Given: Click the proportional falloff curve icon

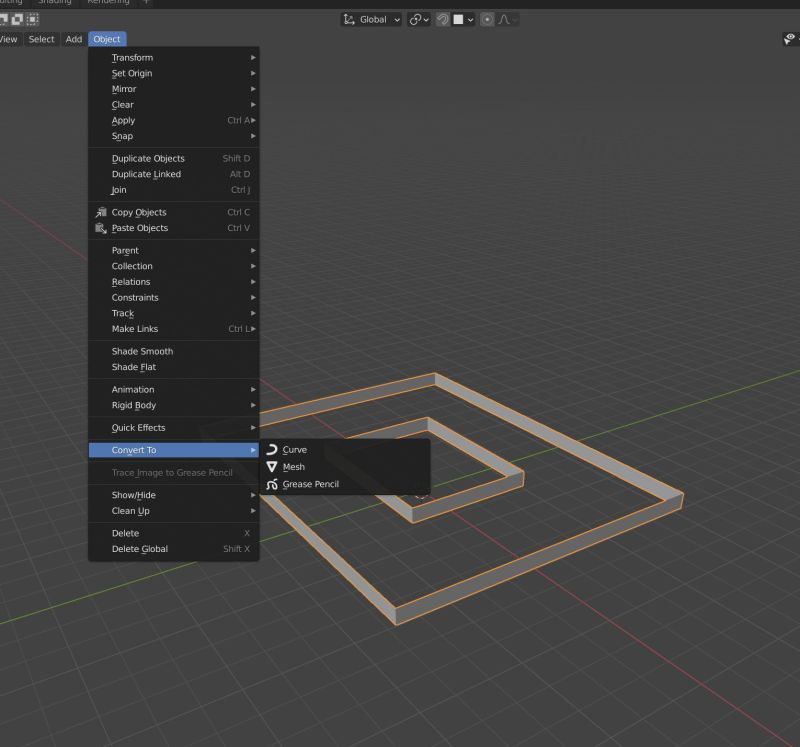Looking at the screenshot, I should pyautogui.click(x=504, y=19).
